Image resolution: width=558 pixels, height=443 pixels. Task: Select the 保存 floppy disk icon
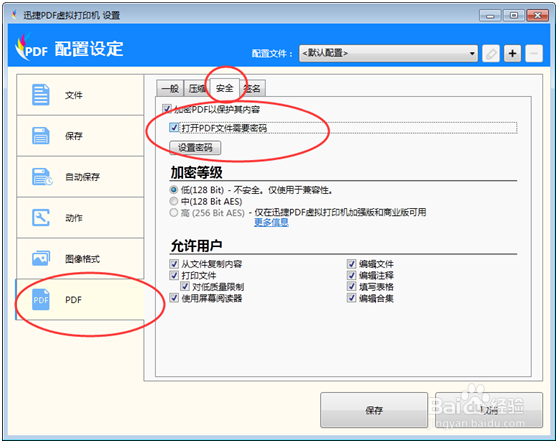pos(41,136)
